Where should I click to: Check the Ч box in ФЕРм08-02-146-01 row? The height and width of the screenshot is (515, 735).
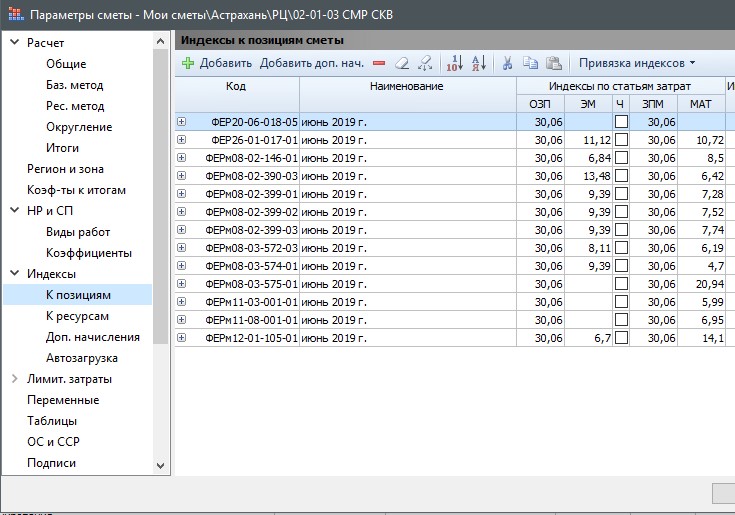[621, 158]
